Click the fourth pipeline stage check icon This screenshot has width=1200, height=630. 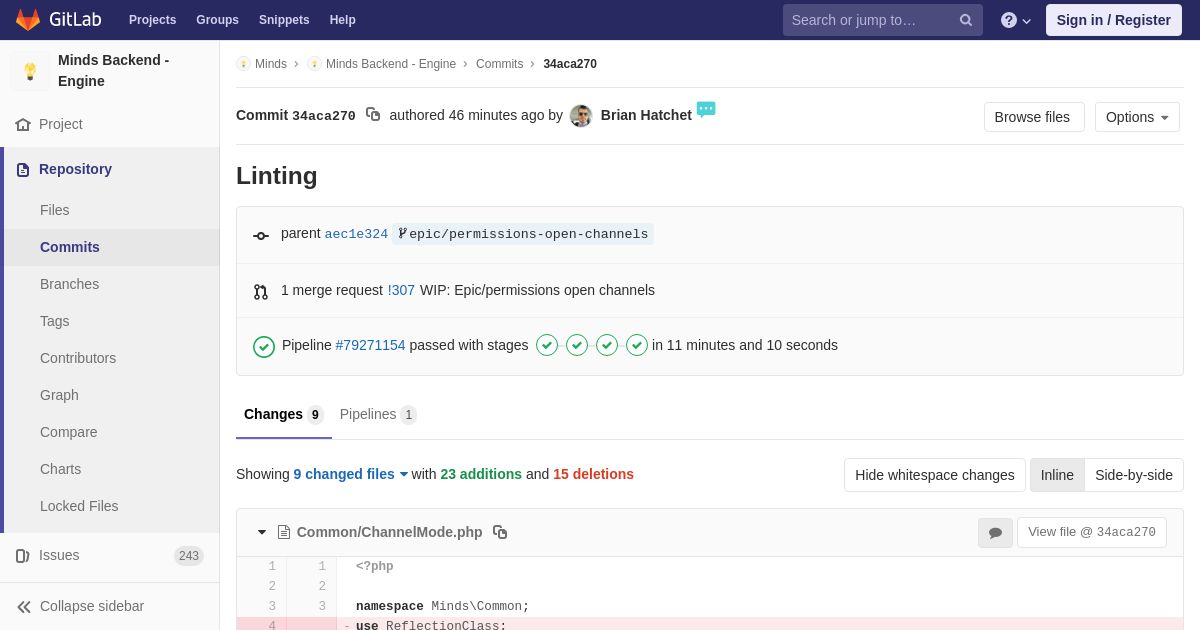pos(637,345)
